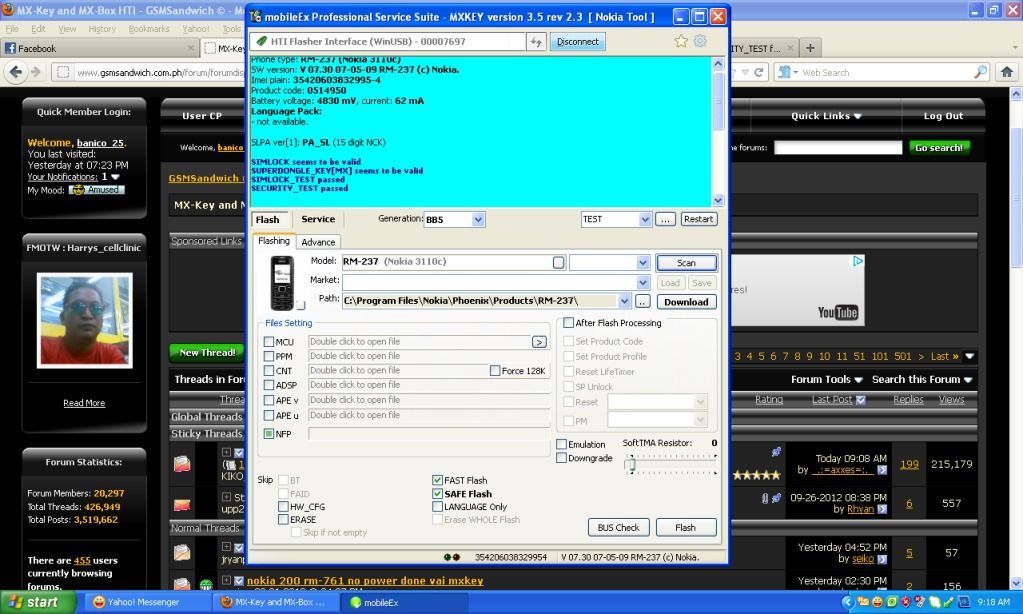Uncheck the SAFE Flash option

click(x=437, y=494)
